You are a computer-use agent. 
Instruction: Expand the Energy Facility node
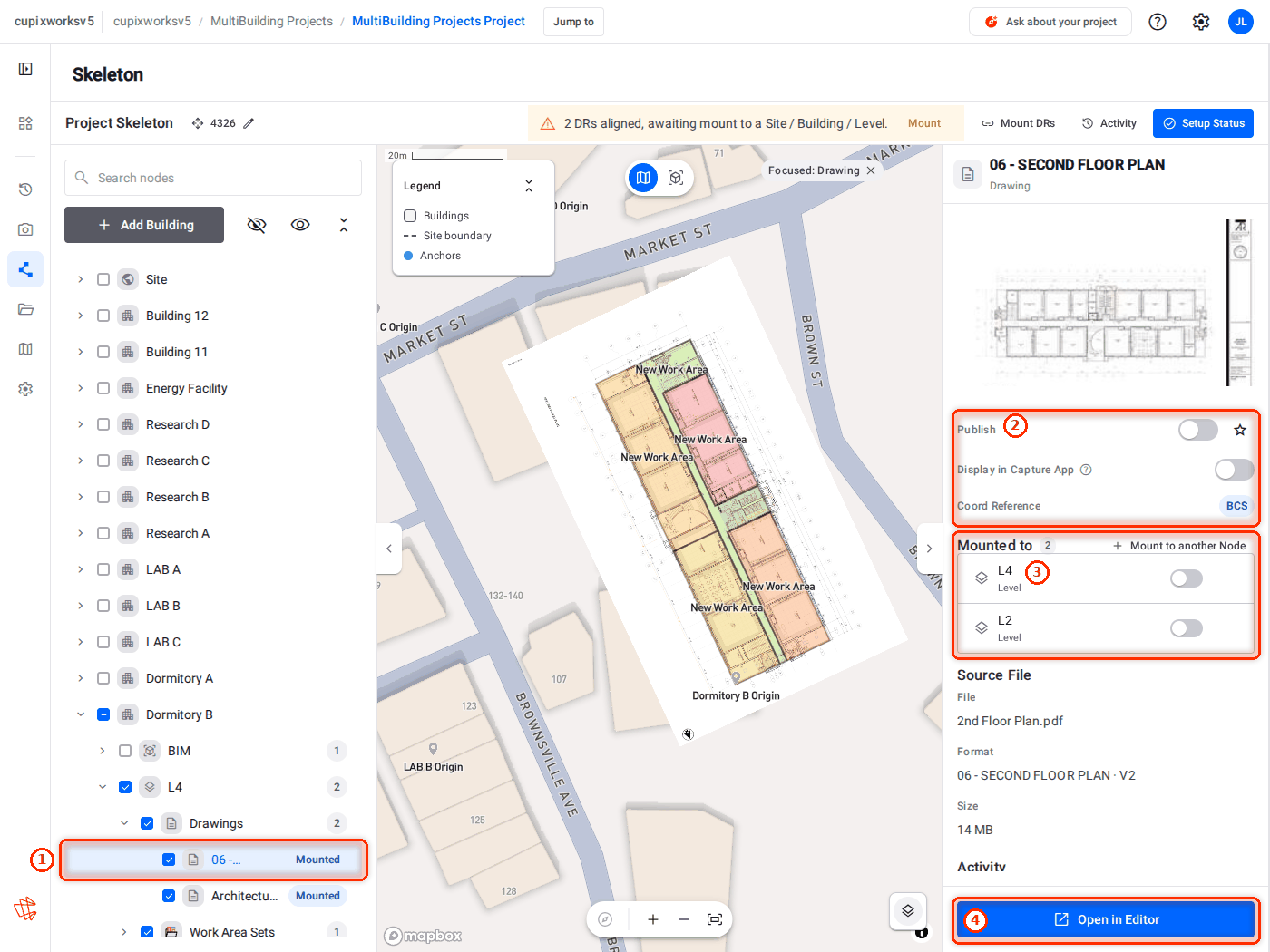pos(81,388)
